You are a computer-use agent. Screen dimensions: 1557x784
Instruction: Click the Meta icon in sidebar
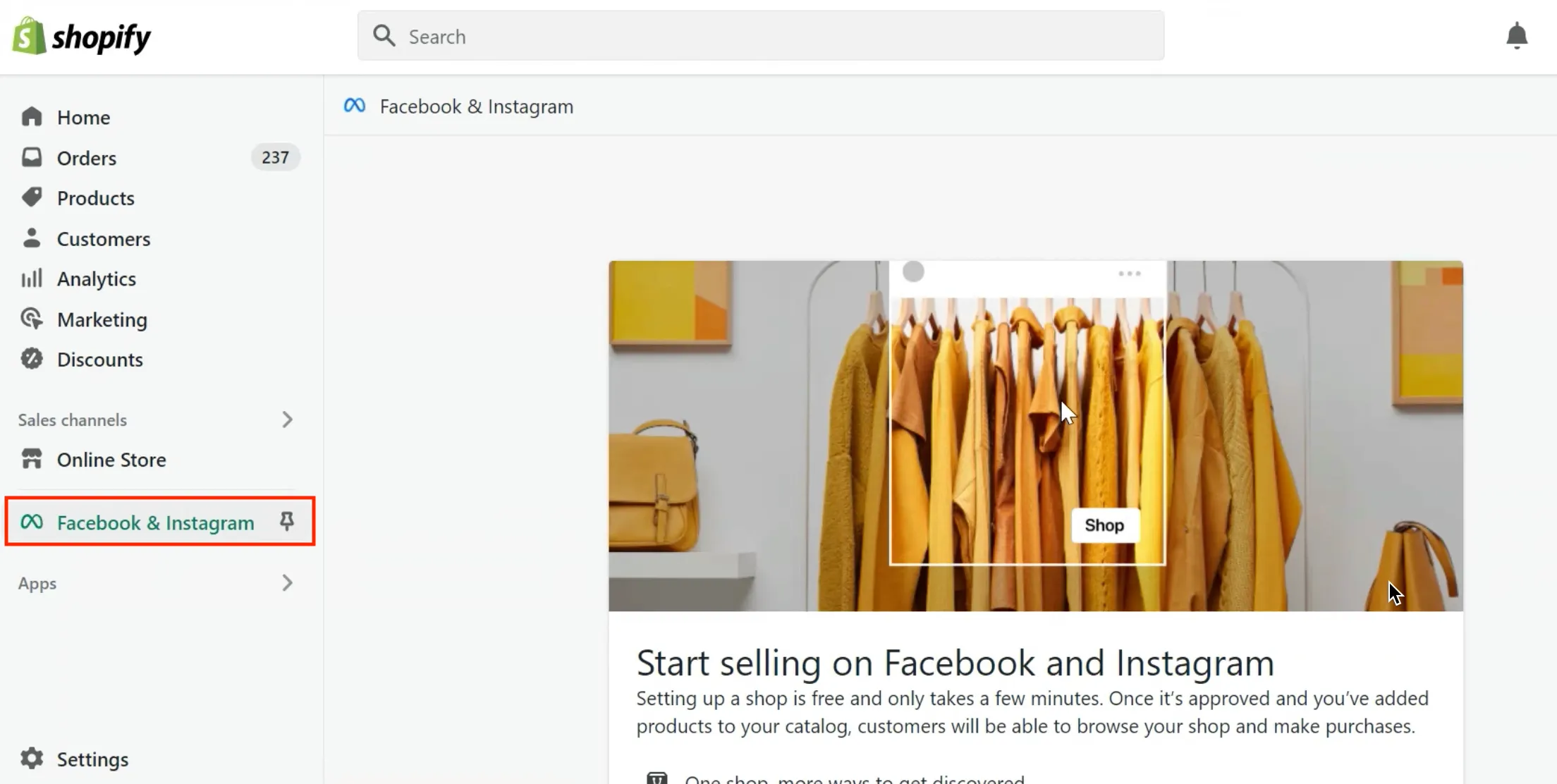(32, 522)
